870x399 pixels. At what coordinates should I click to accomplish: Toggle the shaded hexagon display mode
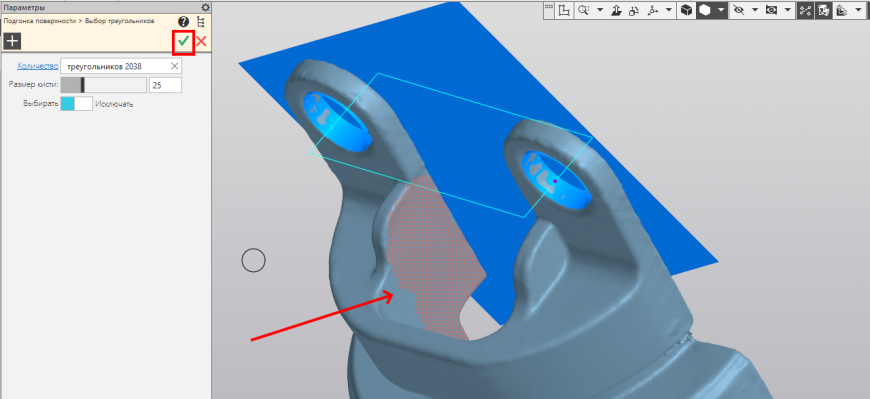point(705,10)
